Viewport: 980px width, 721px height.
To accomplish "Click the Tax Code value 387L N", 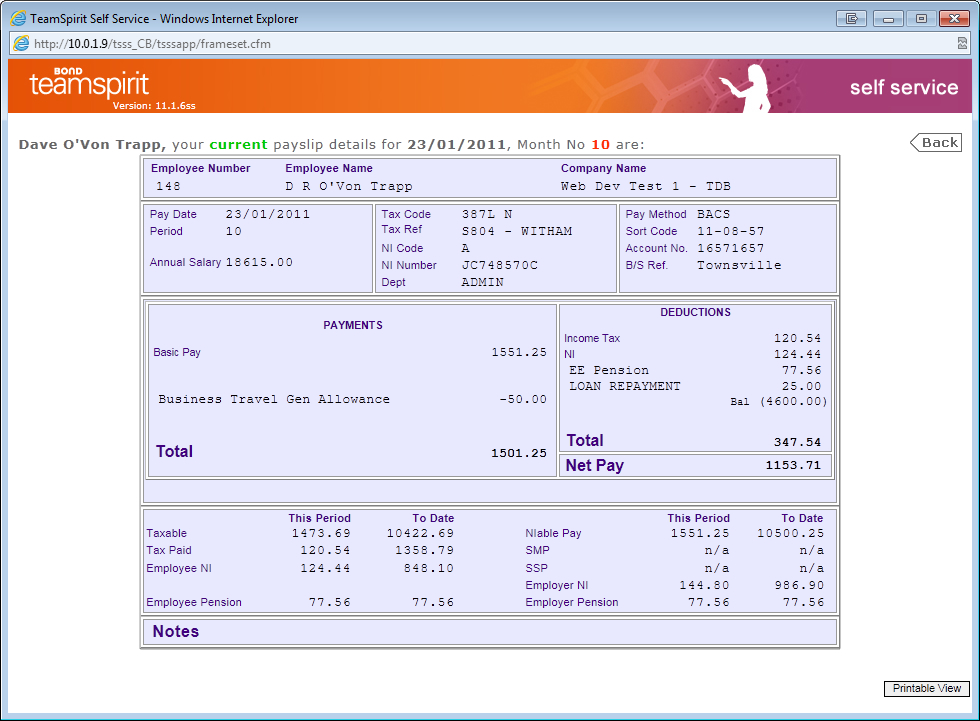I will coord(487,214).
